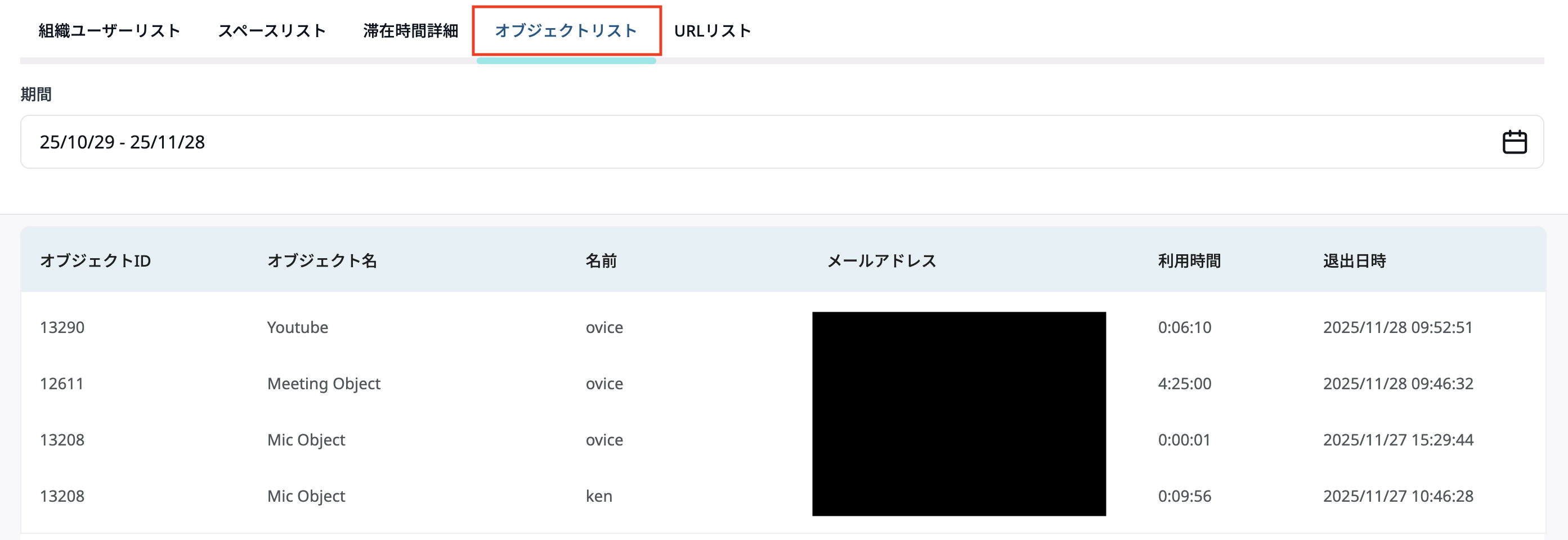Switch to the スペースリスト tab
1568x540 pixels.
[x=271, y=30]
